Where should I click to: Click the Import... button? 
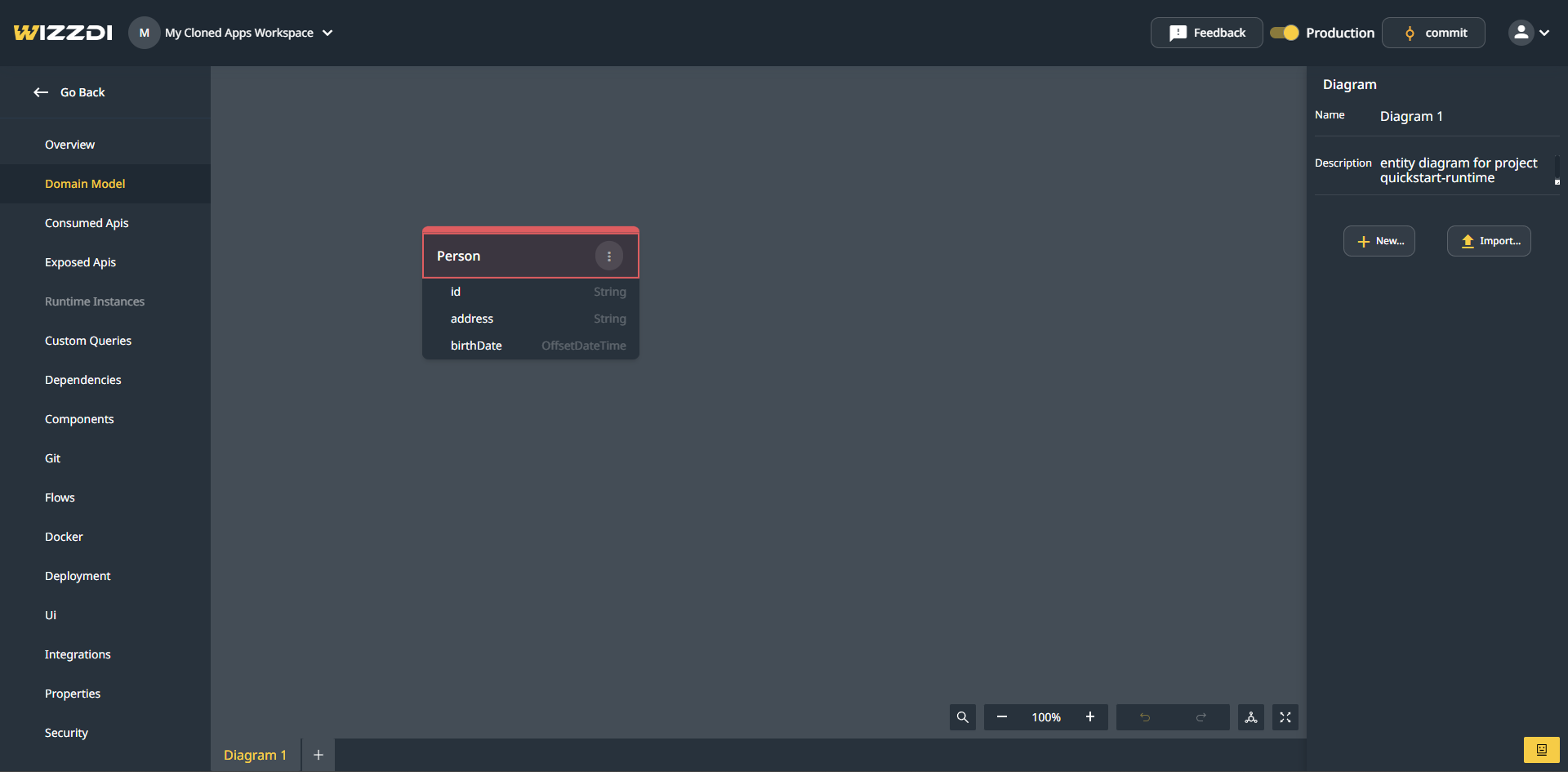tap(1489, 241)
